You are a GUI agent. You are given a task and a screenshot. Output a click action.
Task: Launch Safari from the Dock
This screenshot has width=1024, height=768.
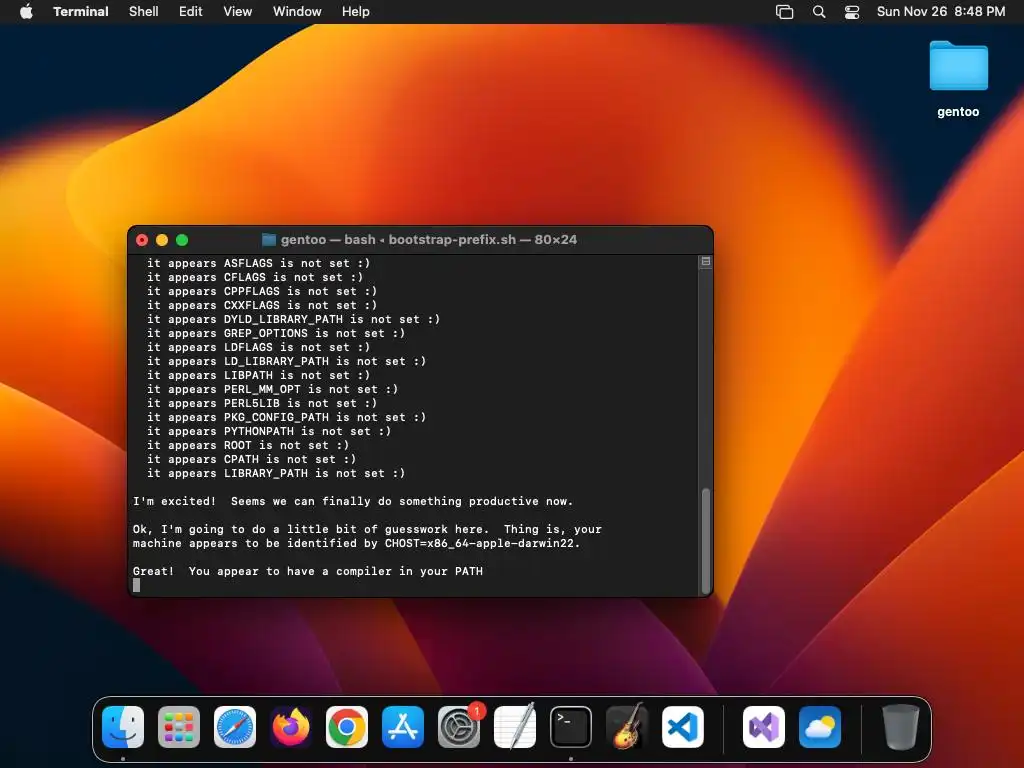click(x=235, y=727)
